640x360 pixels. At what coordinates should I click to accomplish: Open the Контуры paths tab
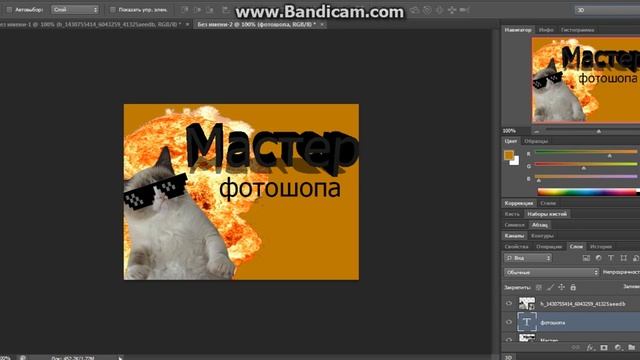click(542, 236)
